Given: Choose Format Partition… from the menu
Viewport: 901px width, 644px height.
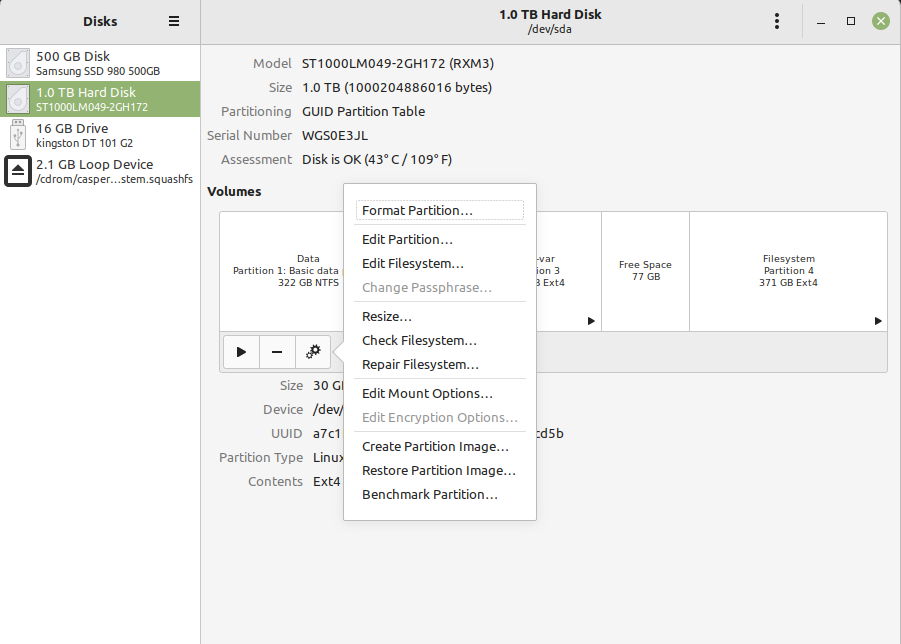Looking at the screenshot, I should click(417, 211).
